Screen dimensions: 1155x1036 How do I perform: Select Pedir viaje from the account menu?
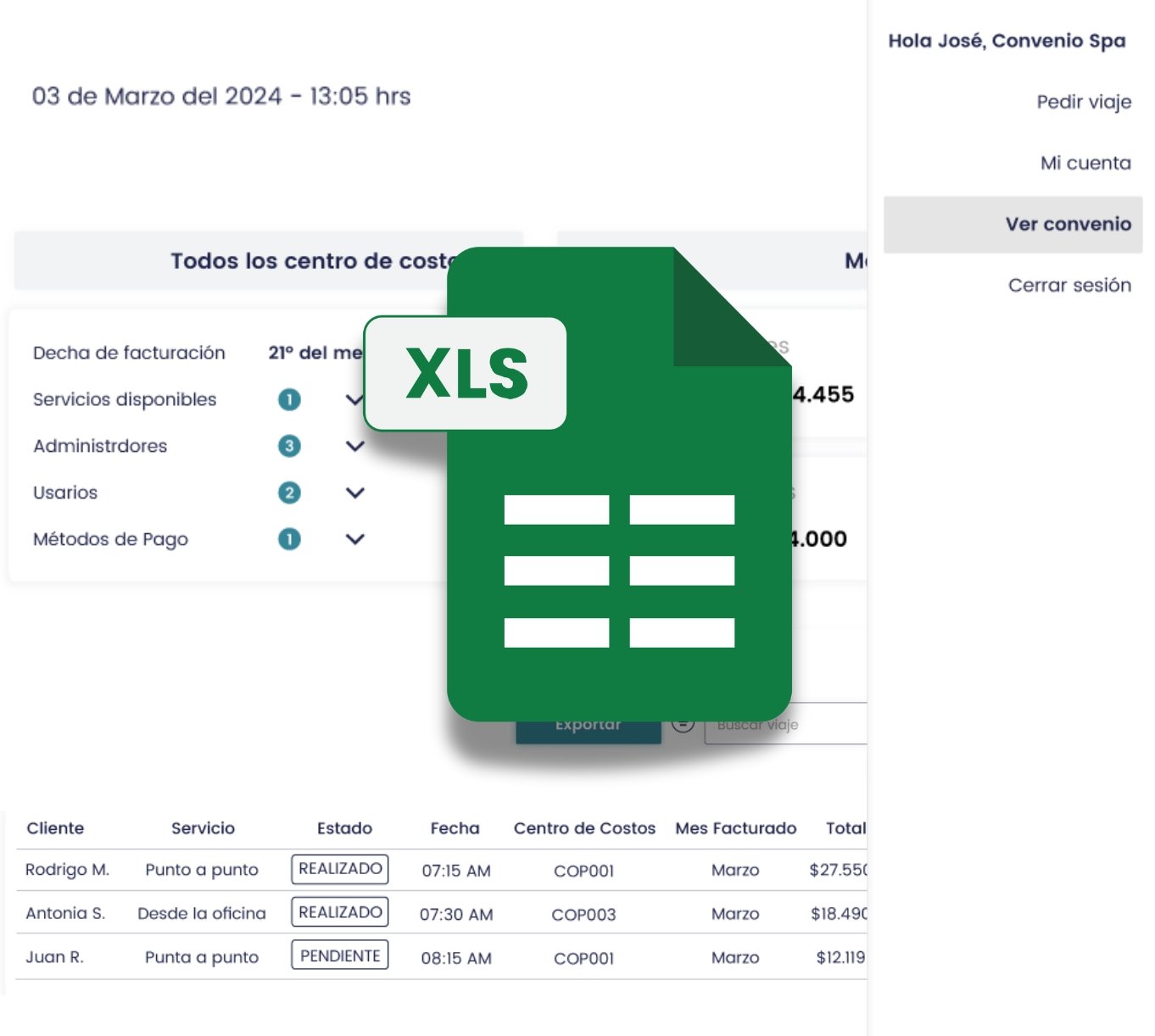pos(1084,101)
